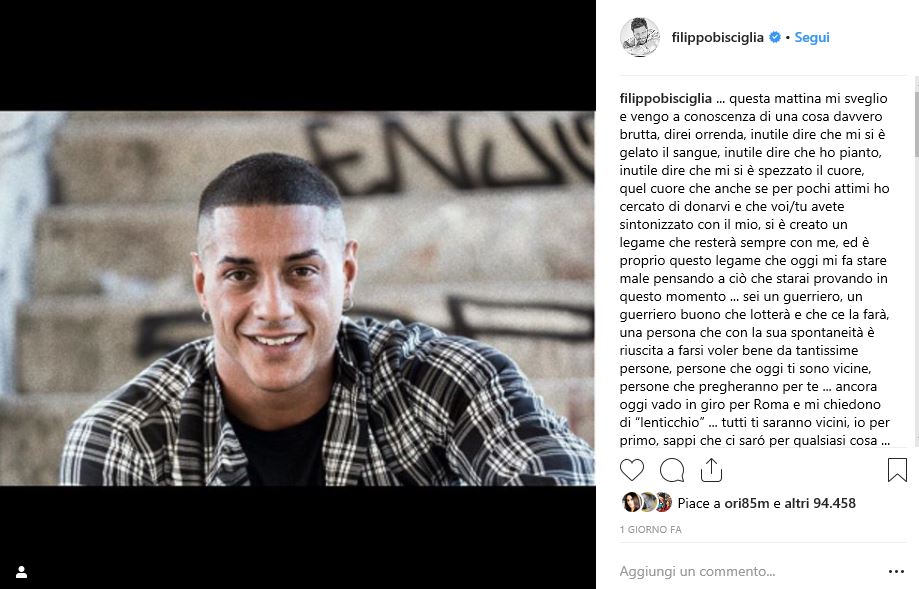This screenshot has width=919, height=589.
Task: Open filippobisciglia username in header
Action: (x=717, y=37)
